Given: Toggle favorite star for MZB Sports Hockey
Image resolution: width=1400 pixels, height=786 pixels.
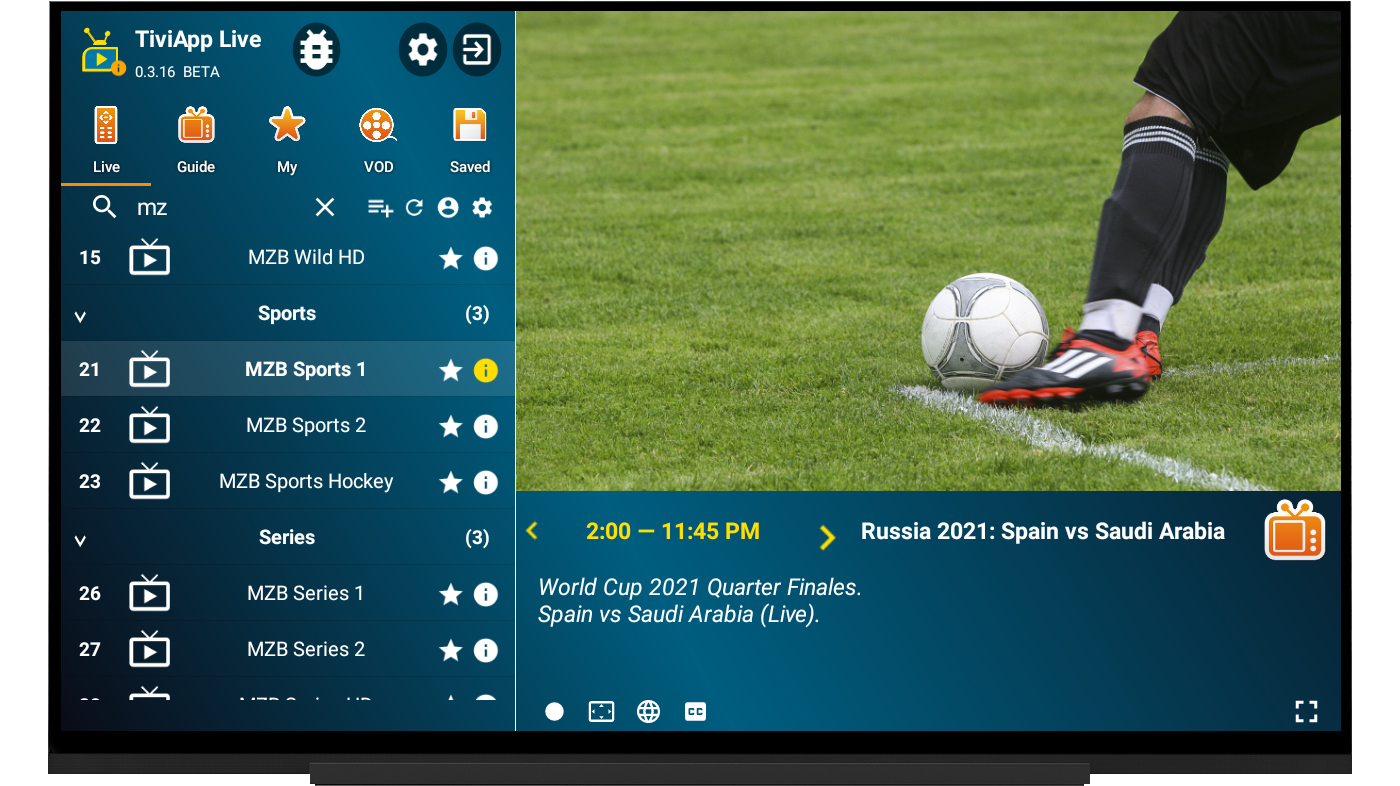Looking at the screenshot, I should (451, 483).
